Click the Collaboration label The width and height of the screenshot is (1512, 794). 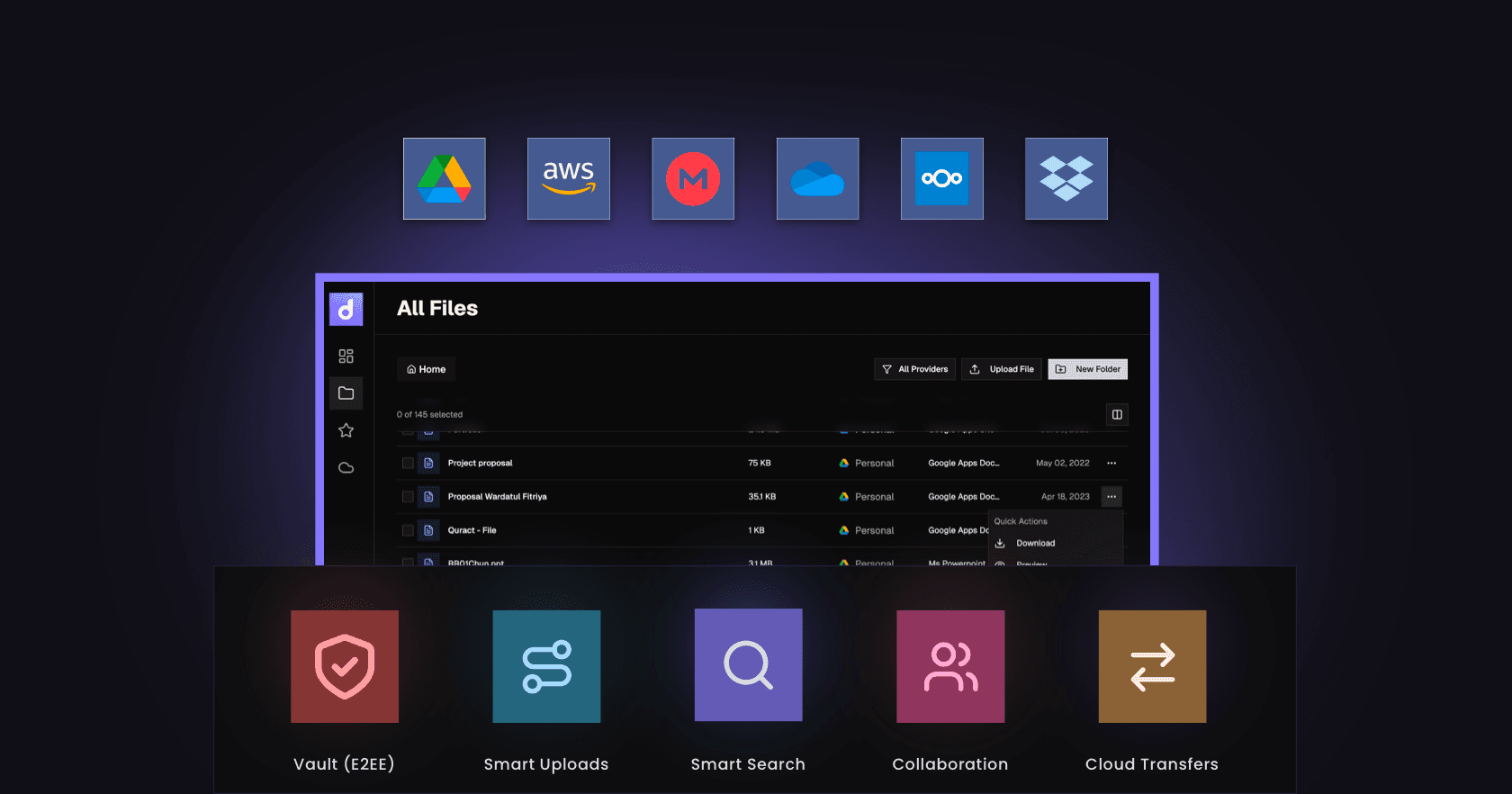[x=950, y=764]
